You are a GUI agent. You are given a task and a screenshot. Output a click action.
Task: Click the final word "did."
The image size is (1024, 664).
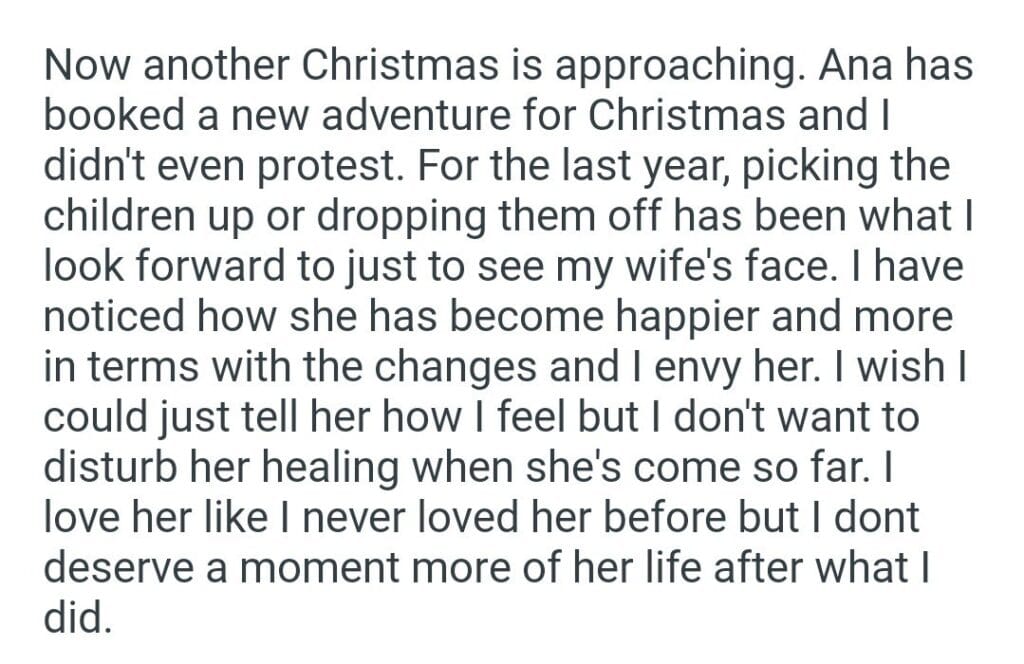(75, 616)
